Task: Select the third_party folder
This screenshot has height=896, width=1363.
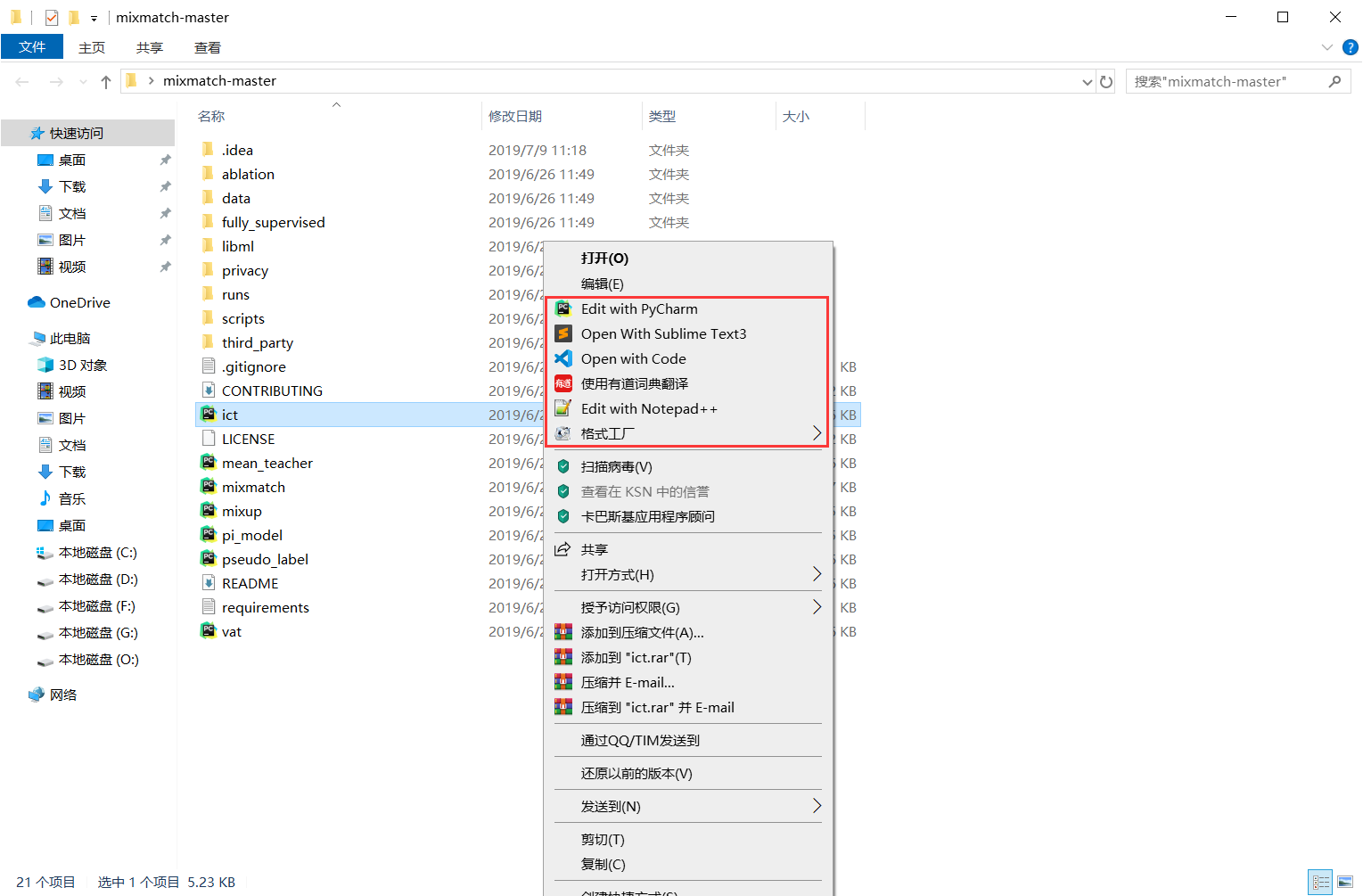Action: [258, 342]
